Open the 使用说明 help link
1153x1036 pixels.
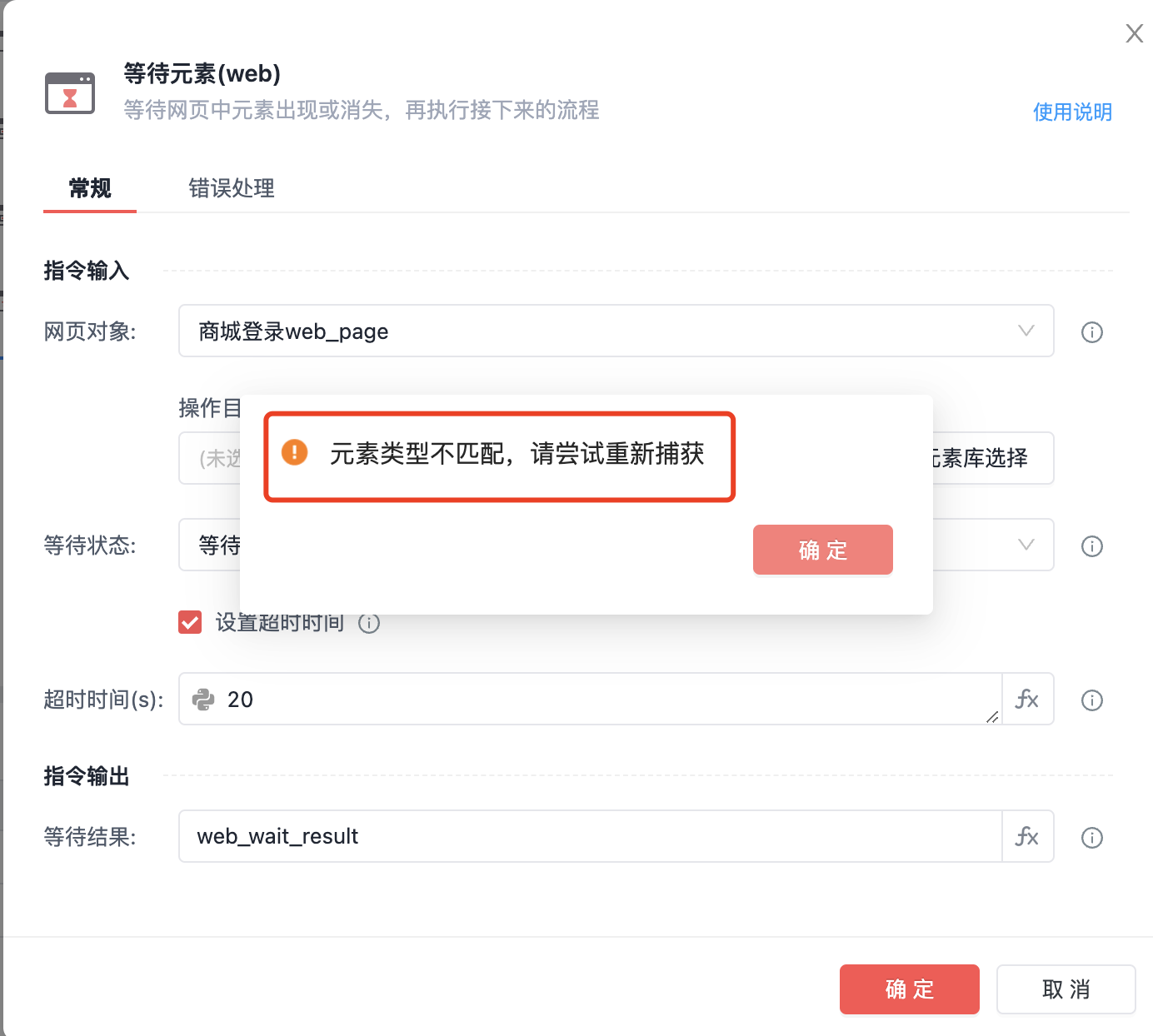click(x=1072, y=112)
